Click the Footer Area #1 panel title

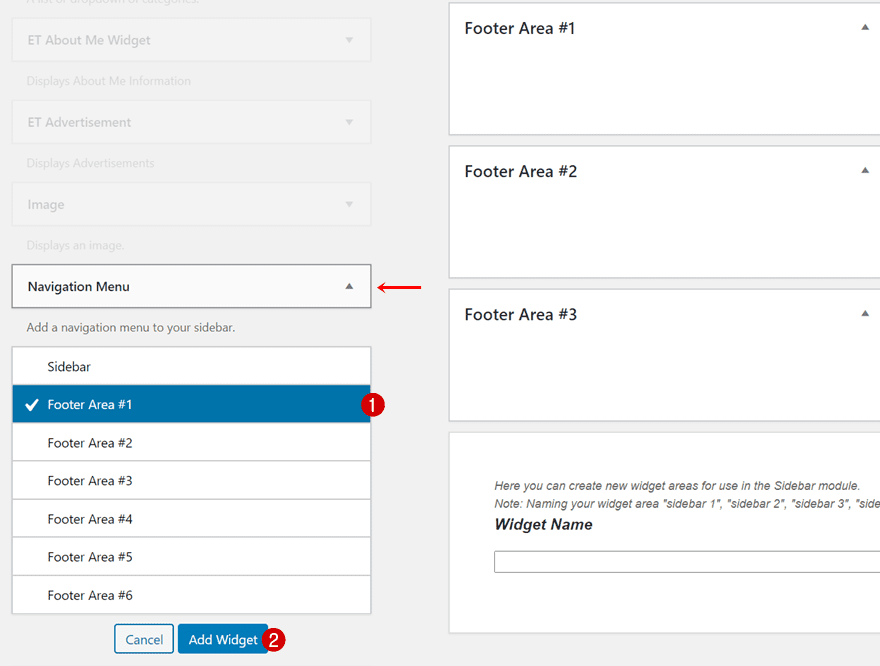click(520, 28)
